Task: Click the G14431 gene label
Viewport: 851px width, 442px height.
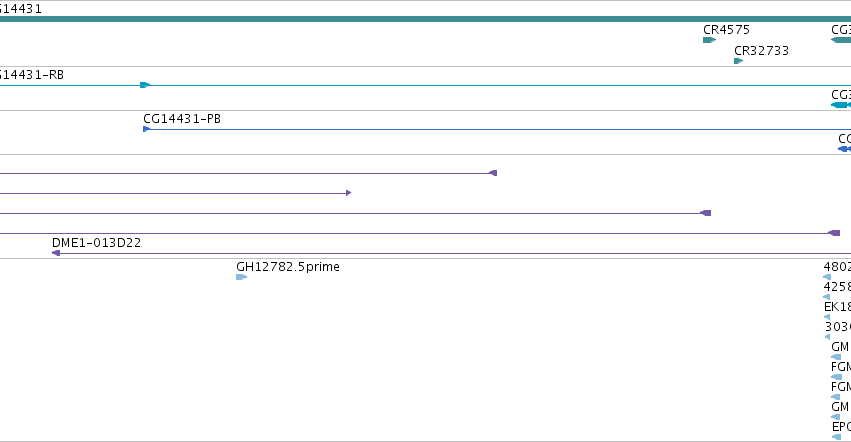Action: pos(21,9)
